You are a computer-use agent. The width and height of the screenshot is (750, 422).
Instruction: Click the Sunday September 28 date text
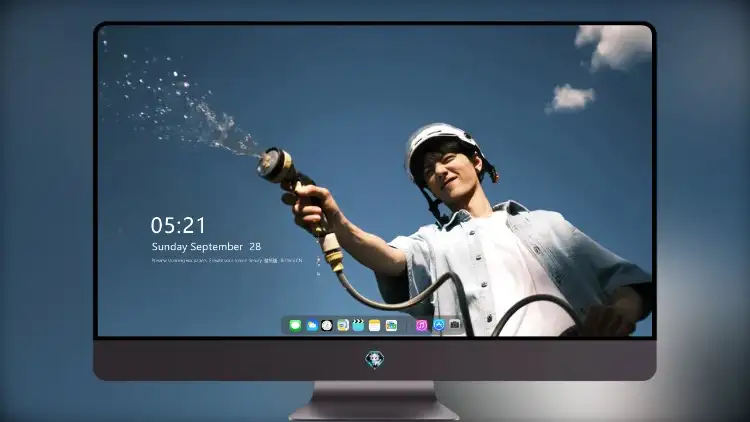tap(206, 246)
